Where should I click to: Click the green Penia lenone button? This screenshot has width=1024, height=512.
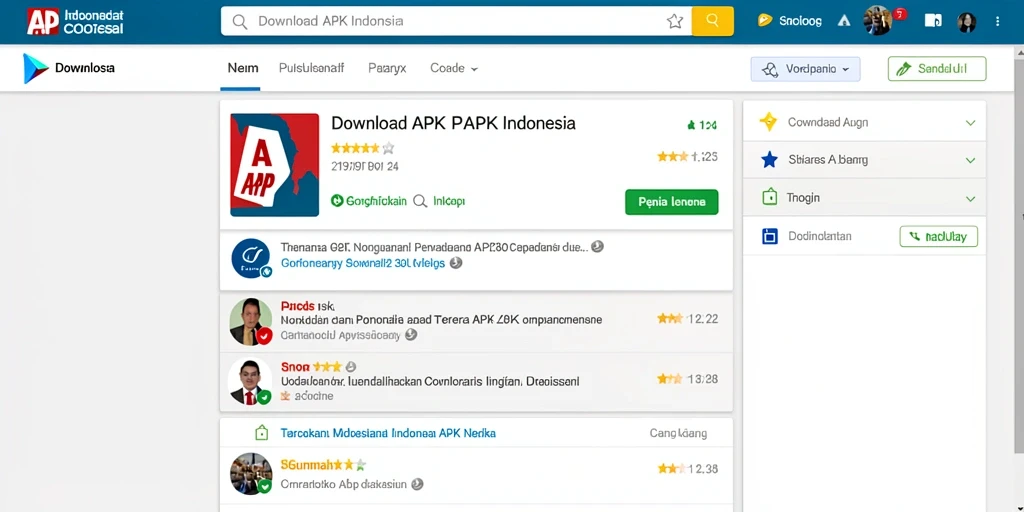point(671,202)
